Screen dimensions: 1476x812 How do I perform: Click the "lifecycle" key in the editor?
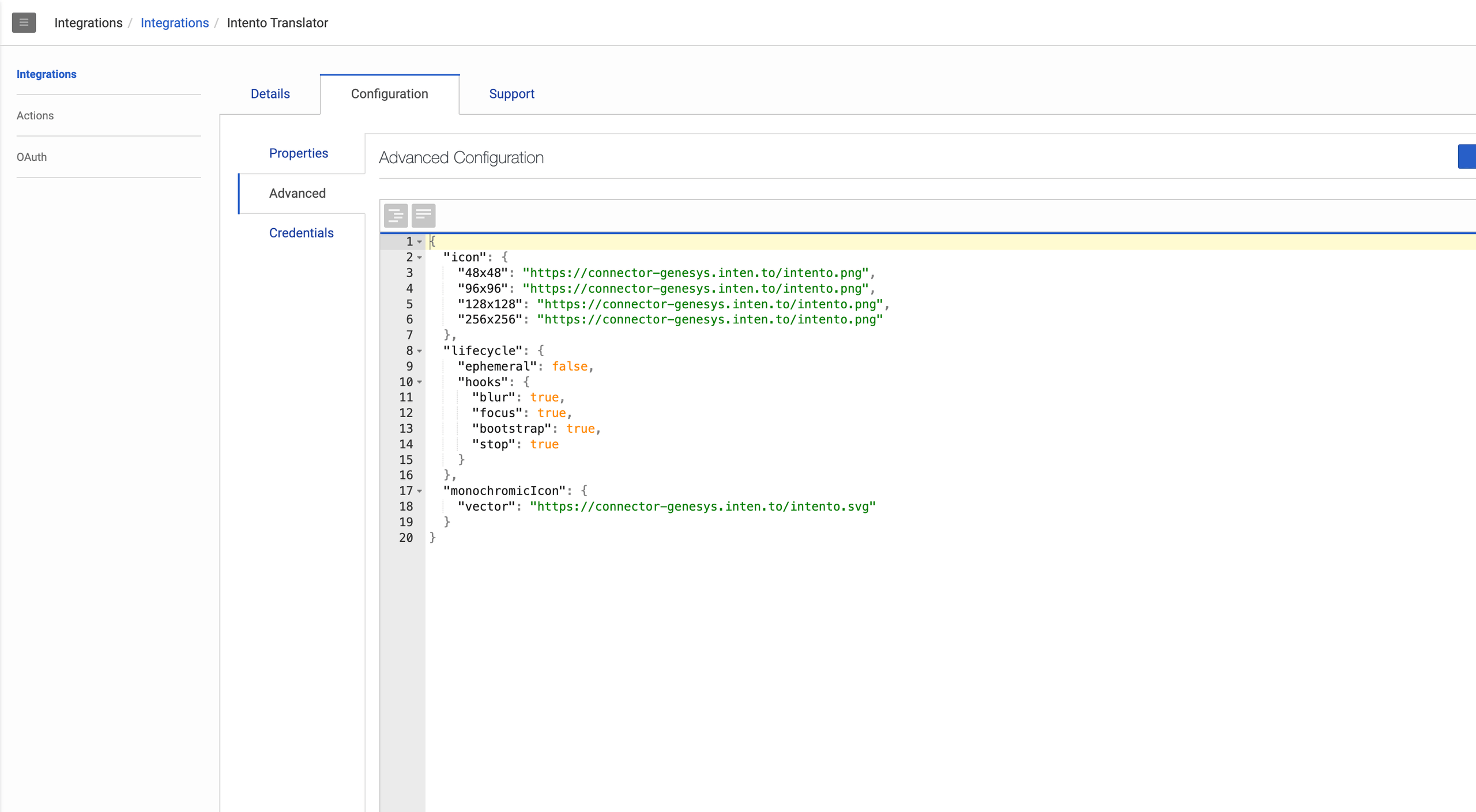click(483, 351)
